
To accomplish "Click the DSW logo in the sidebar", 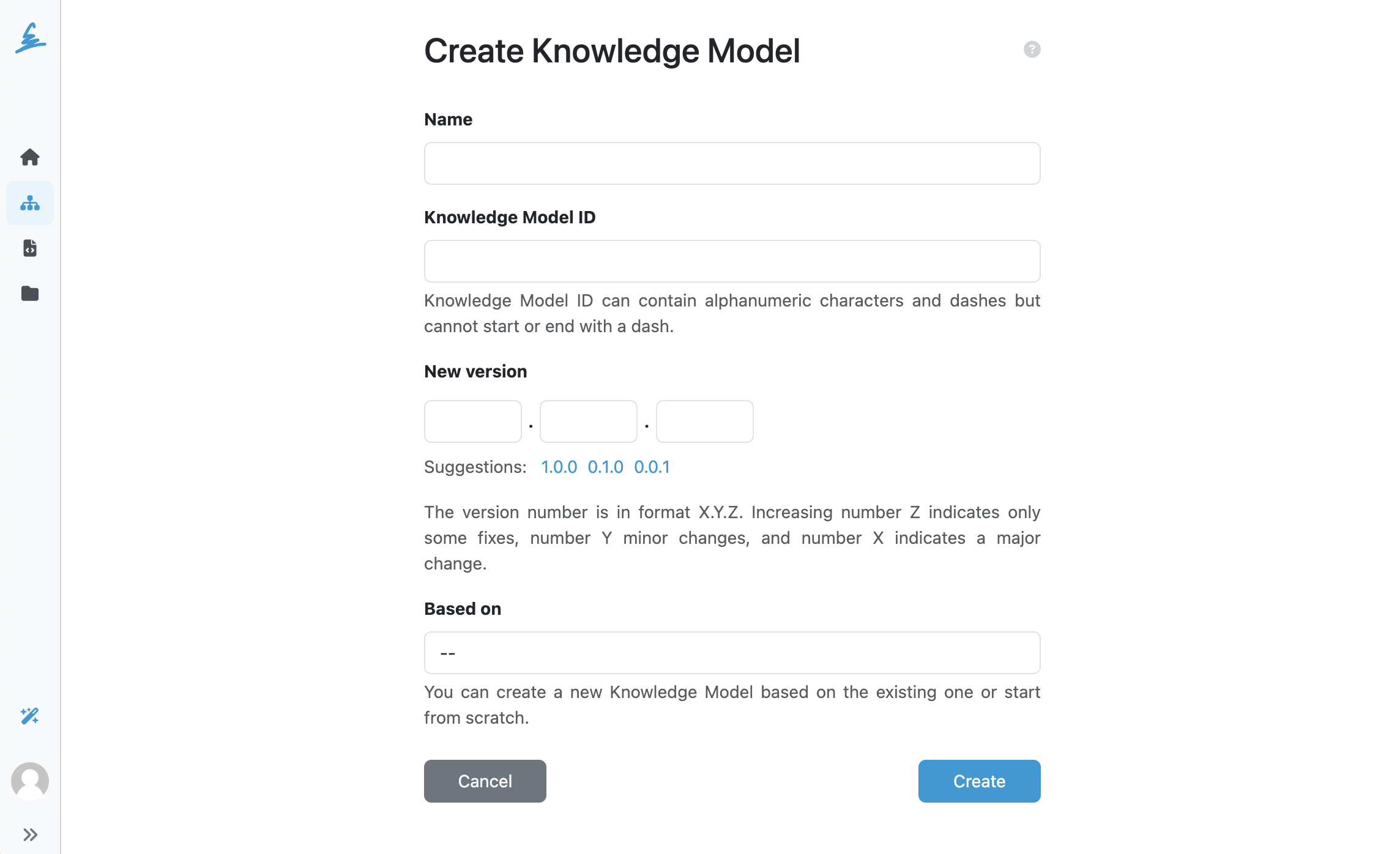I will [29, 39].
